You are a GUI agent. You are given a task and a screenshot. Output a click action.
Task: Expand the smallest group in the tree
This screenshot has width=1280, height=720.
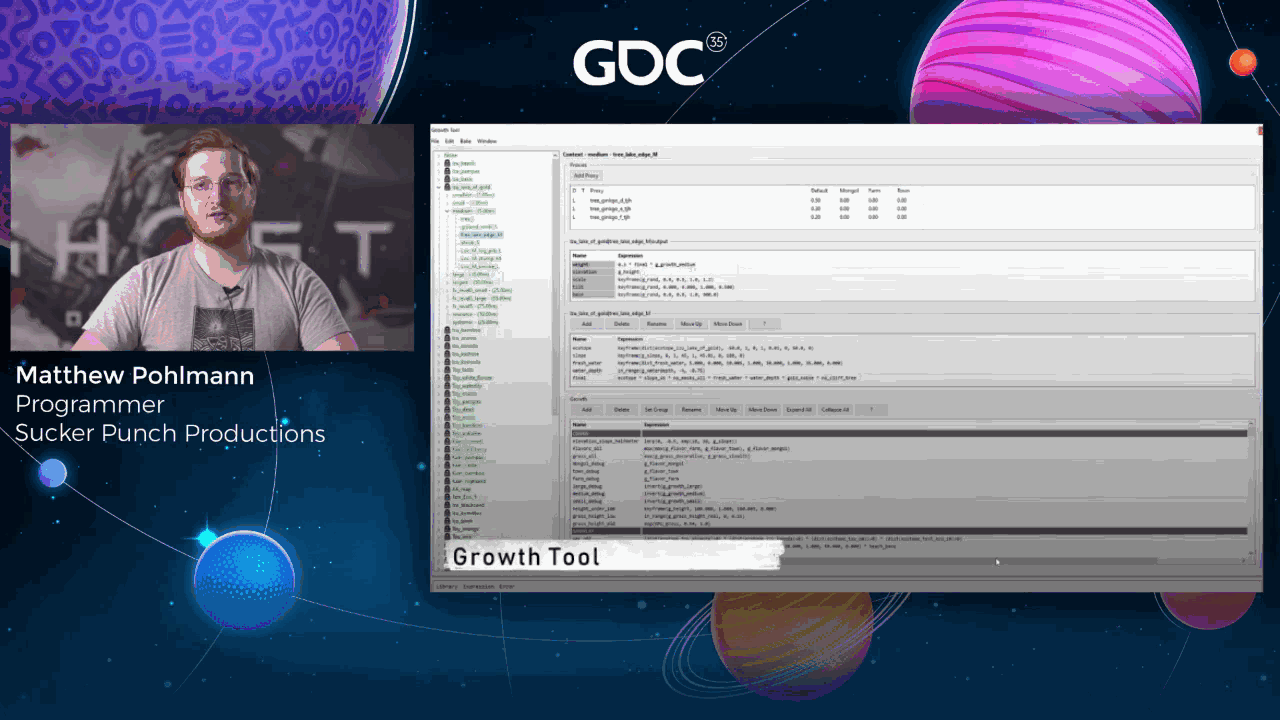pyautogui.click(x=447, y=195)
